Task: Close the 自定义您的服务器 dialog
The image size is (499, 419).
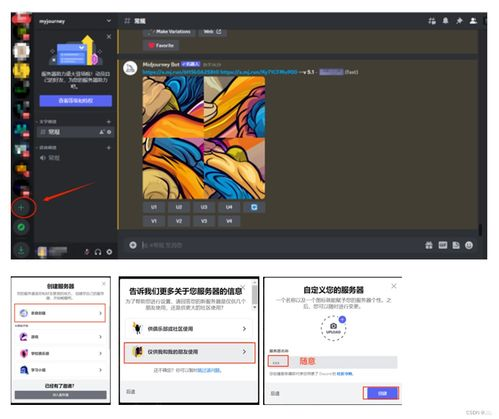Action: click(x=394, y=286)
